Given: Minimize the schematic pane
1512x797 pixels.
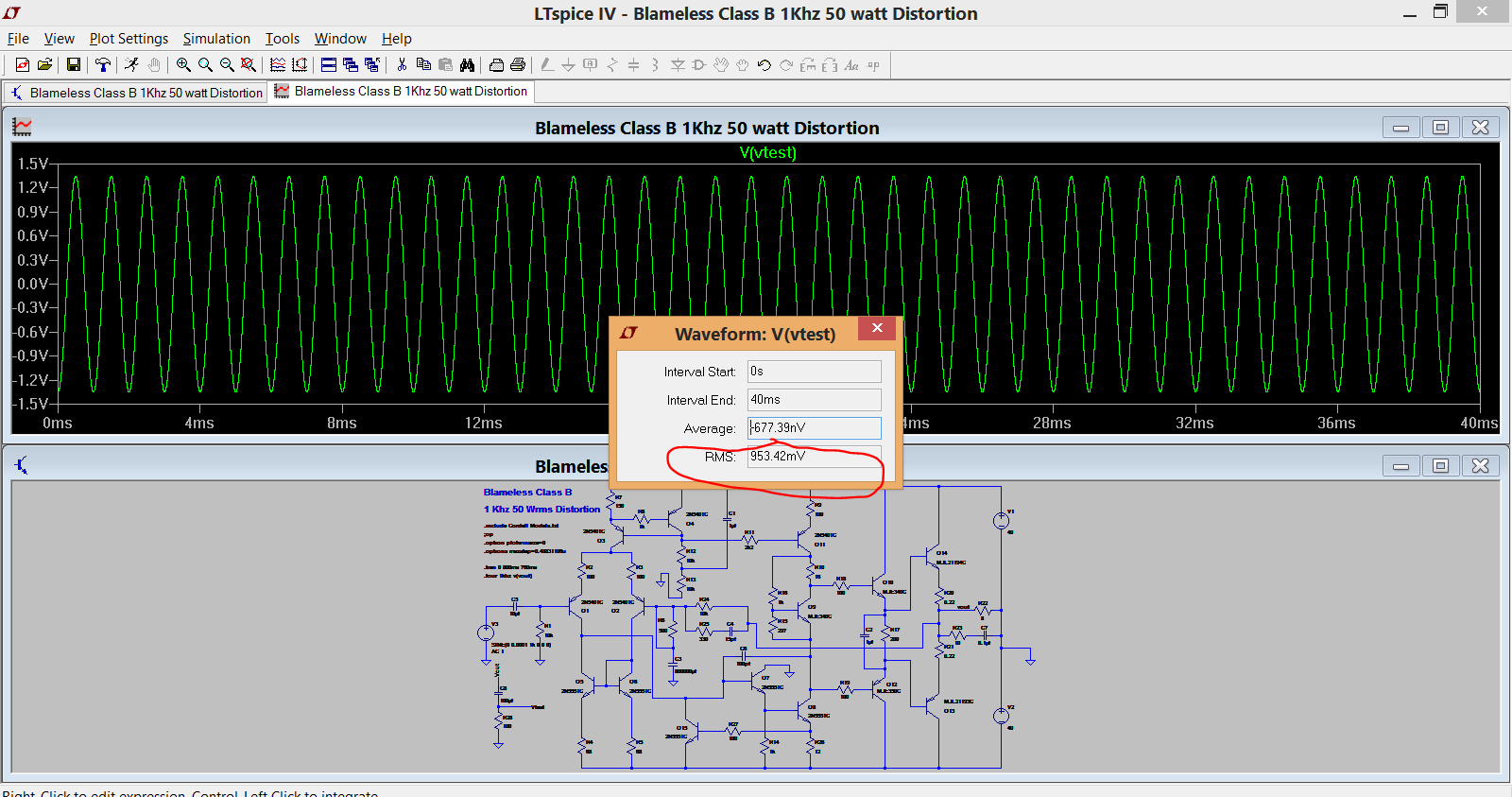Looking at the screenshot, I should tap(1400, 466).
